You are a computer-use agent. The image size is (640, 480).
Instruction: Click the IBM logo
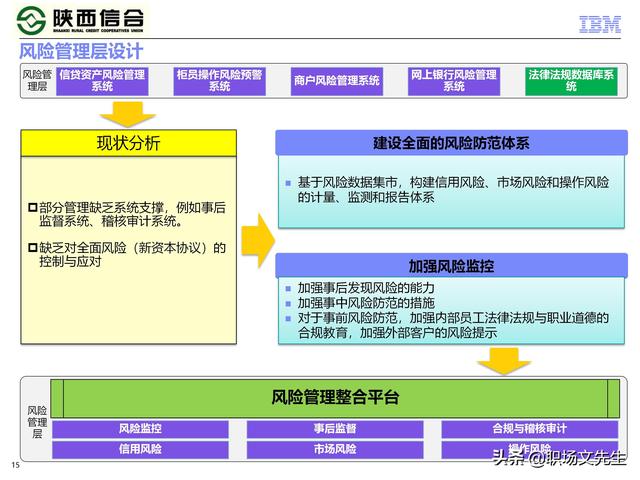point(600,24)
